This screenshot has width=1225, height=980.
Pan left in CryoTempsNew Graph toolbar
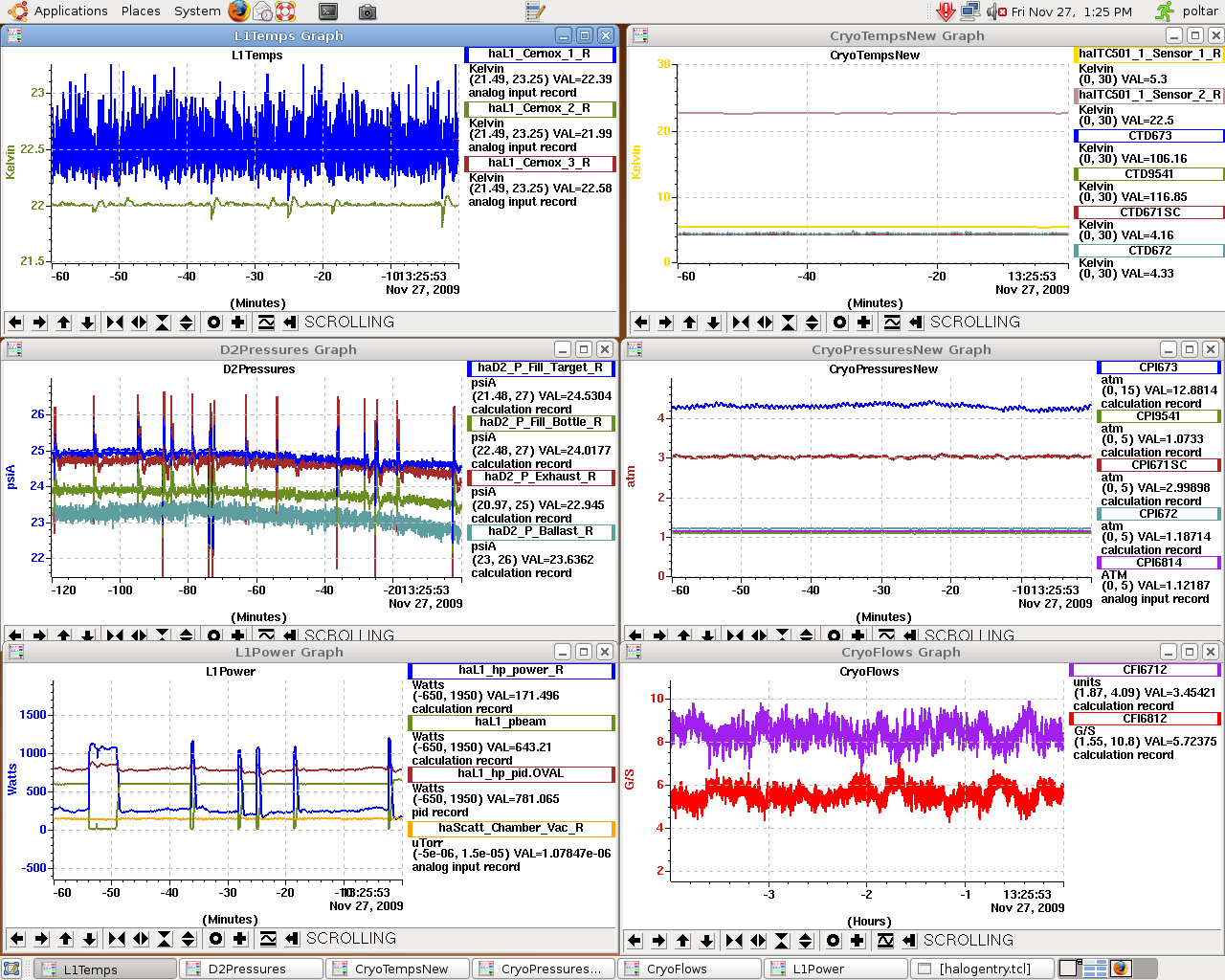pyautogui.click(x=641, y=323)
